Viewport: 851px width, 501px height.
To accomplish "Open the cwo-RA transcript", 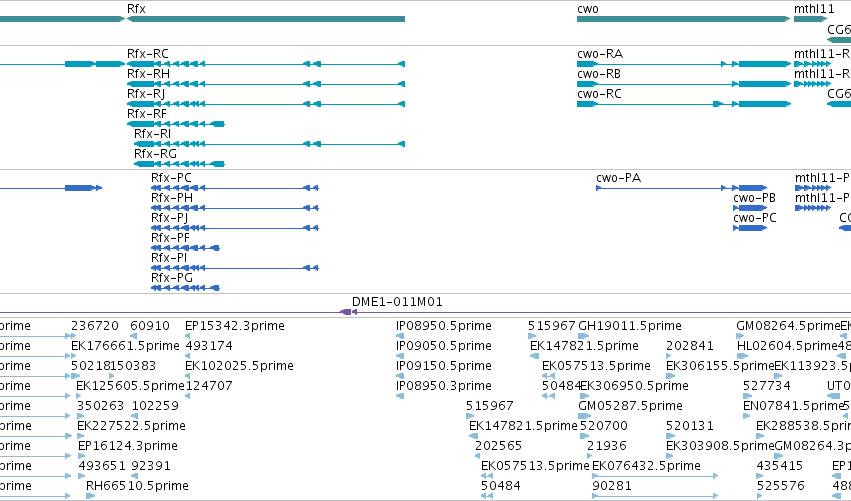I will (600, 54).
